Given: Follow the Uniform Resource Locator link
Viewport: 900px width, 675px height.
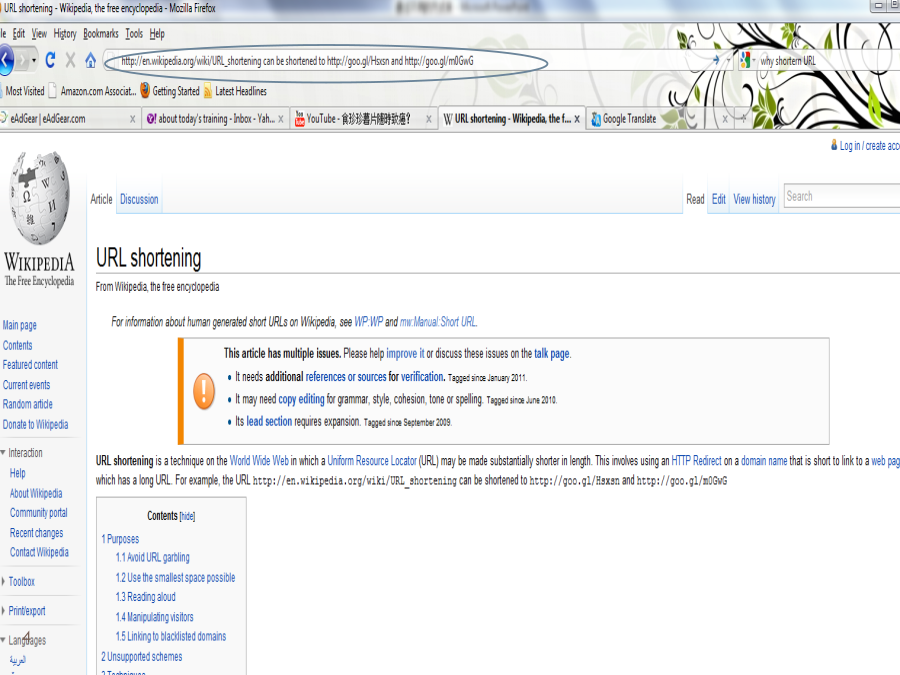Looking at the screenshot, I should [372, 461].
